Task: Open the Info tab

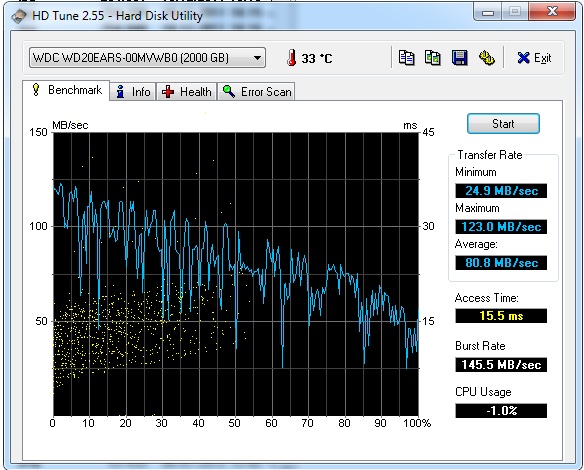Action: point(133,92)
